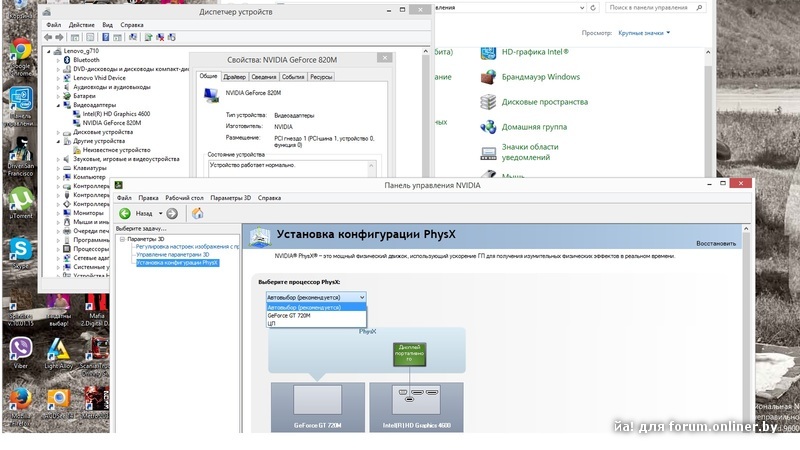The width and height of the screenshot is (800, 450).
Task: Collapse the Другие устройства node
Action: [x=58, y=141]
